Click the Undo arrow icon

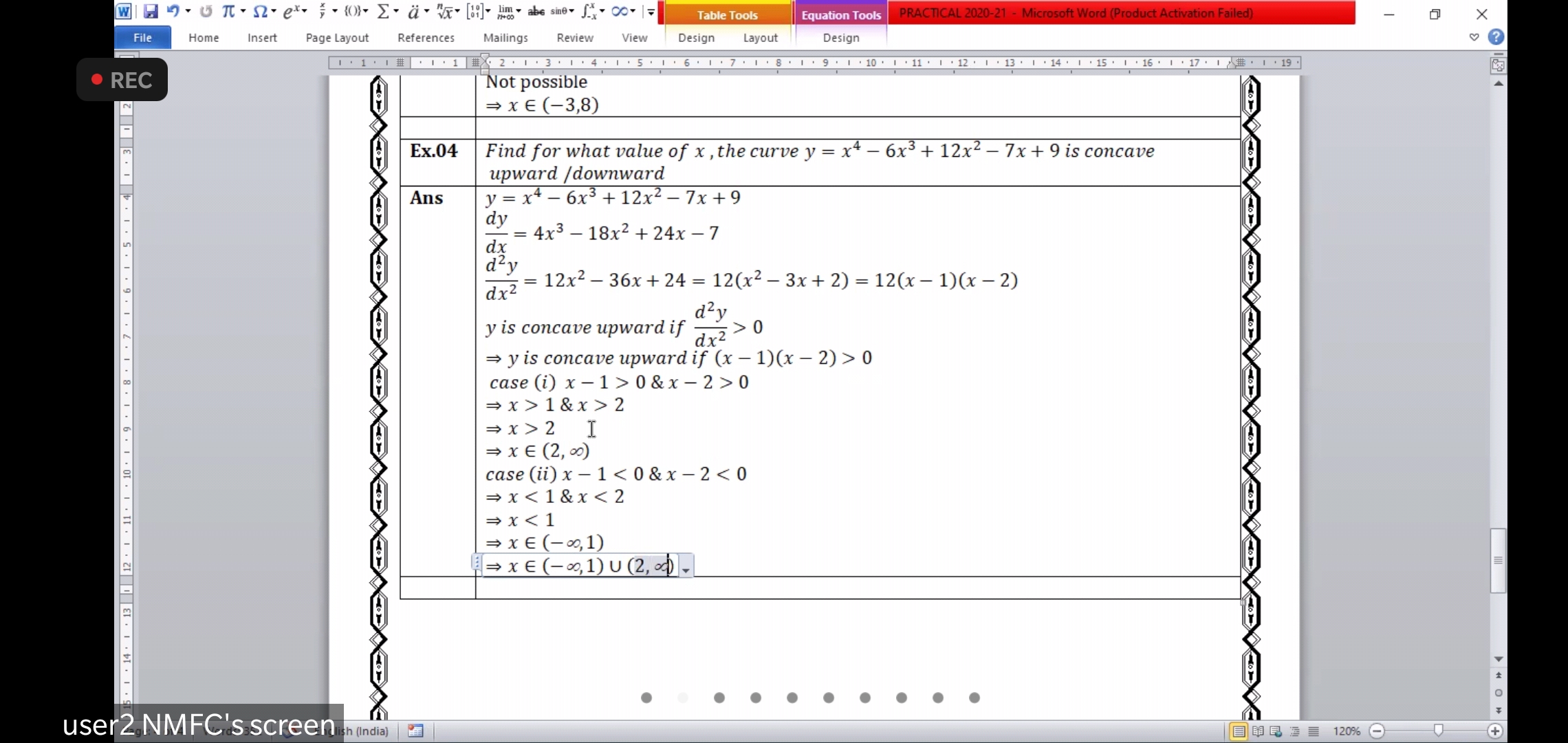click(173, 11)
